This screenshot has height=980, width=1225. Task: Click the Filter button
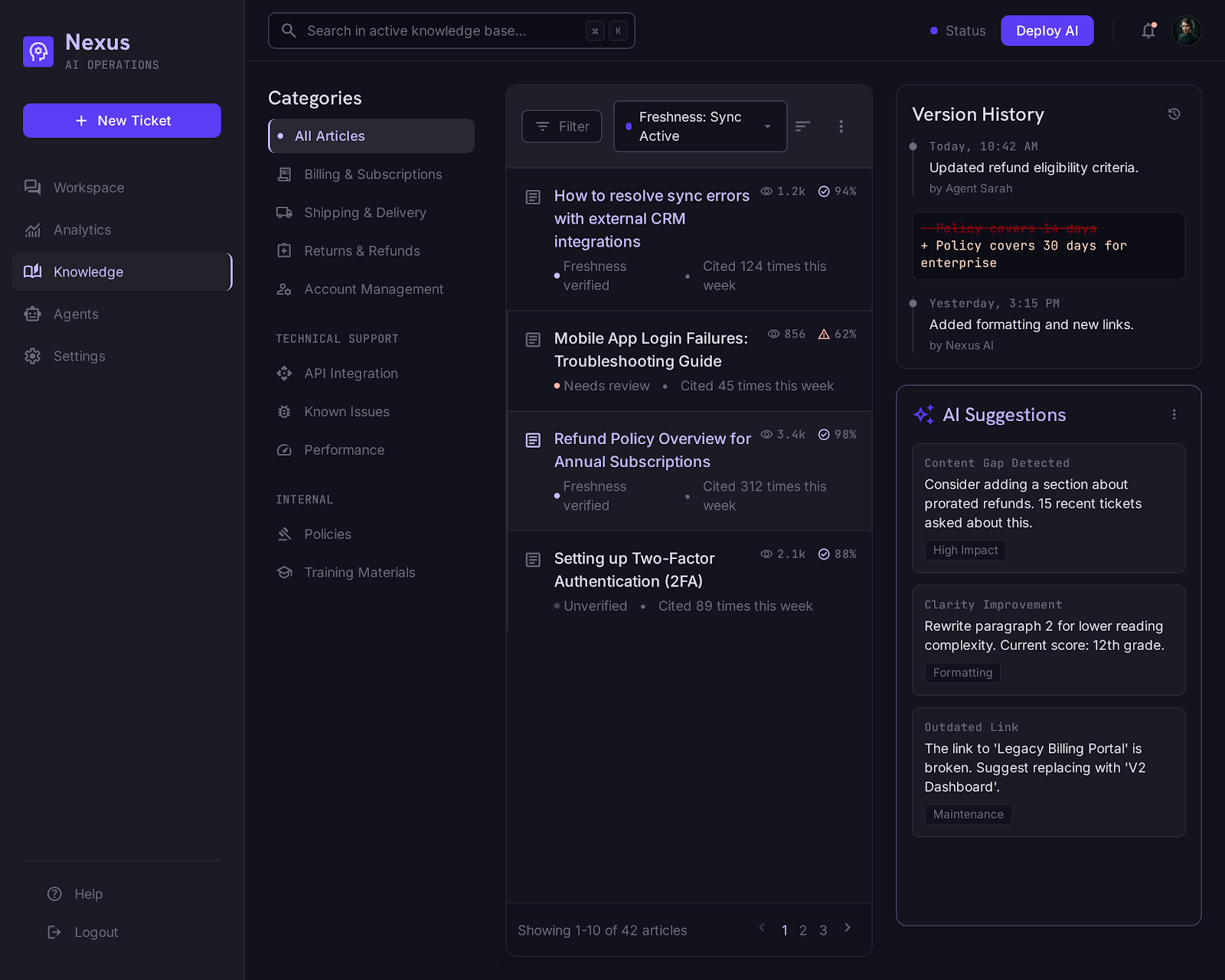561,126
